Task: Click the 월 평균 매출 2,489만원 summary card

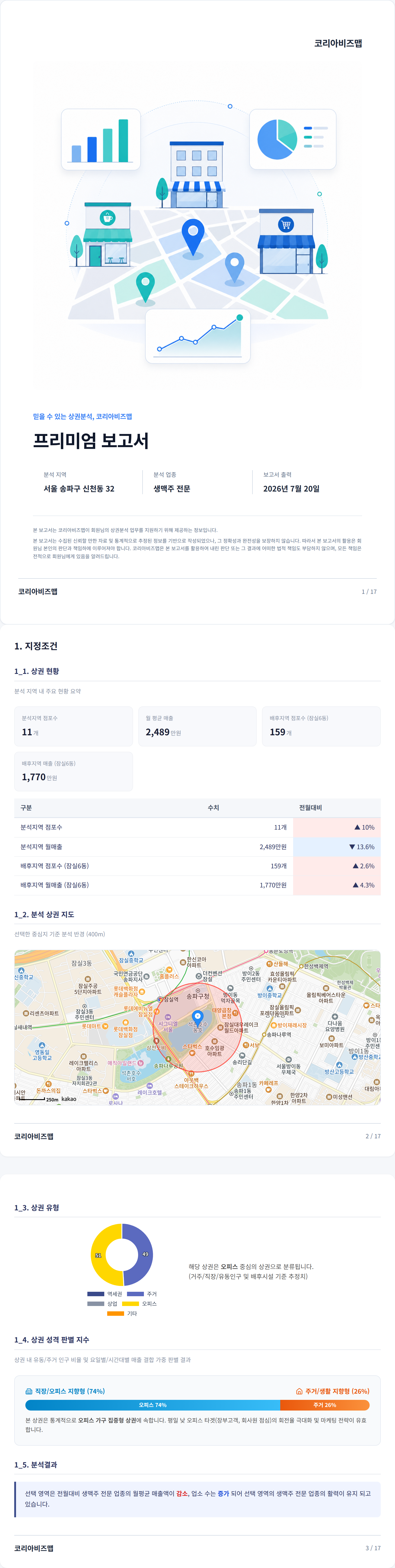Action: [197, 726]
